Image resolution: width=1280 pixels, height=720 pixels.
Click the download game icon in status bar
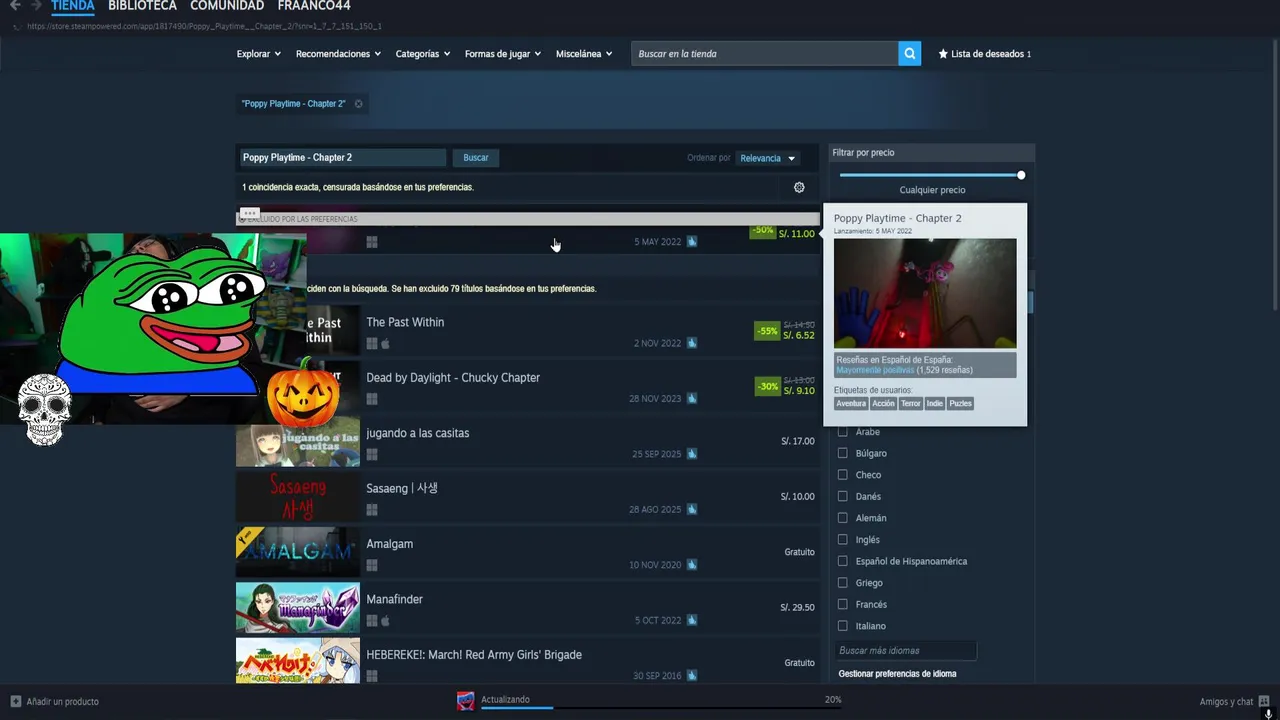click(465, 701)
